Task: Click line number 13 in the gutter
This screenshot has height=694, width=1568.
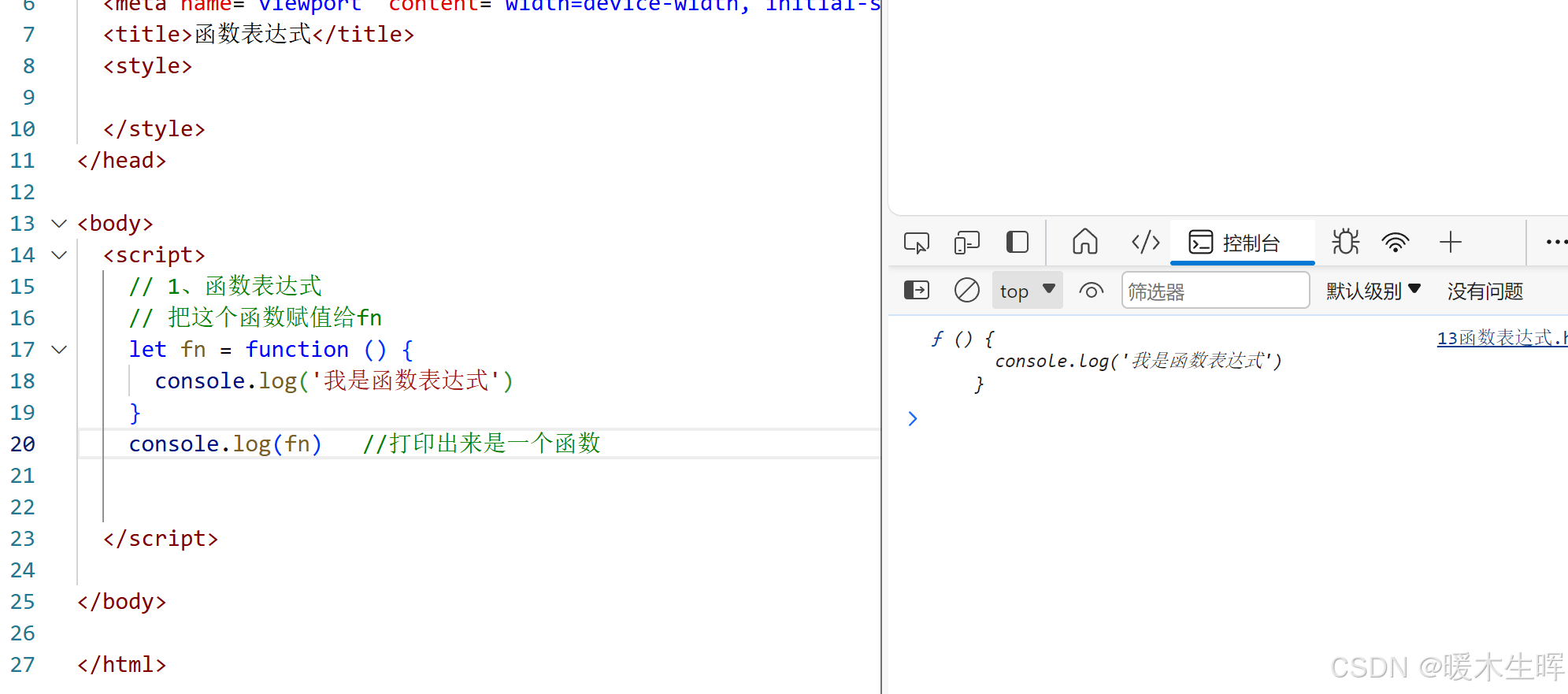Action: [x=23, y=224]
